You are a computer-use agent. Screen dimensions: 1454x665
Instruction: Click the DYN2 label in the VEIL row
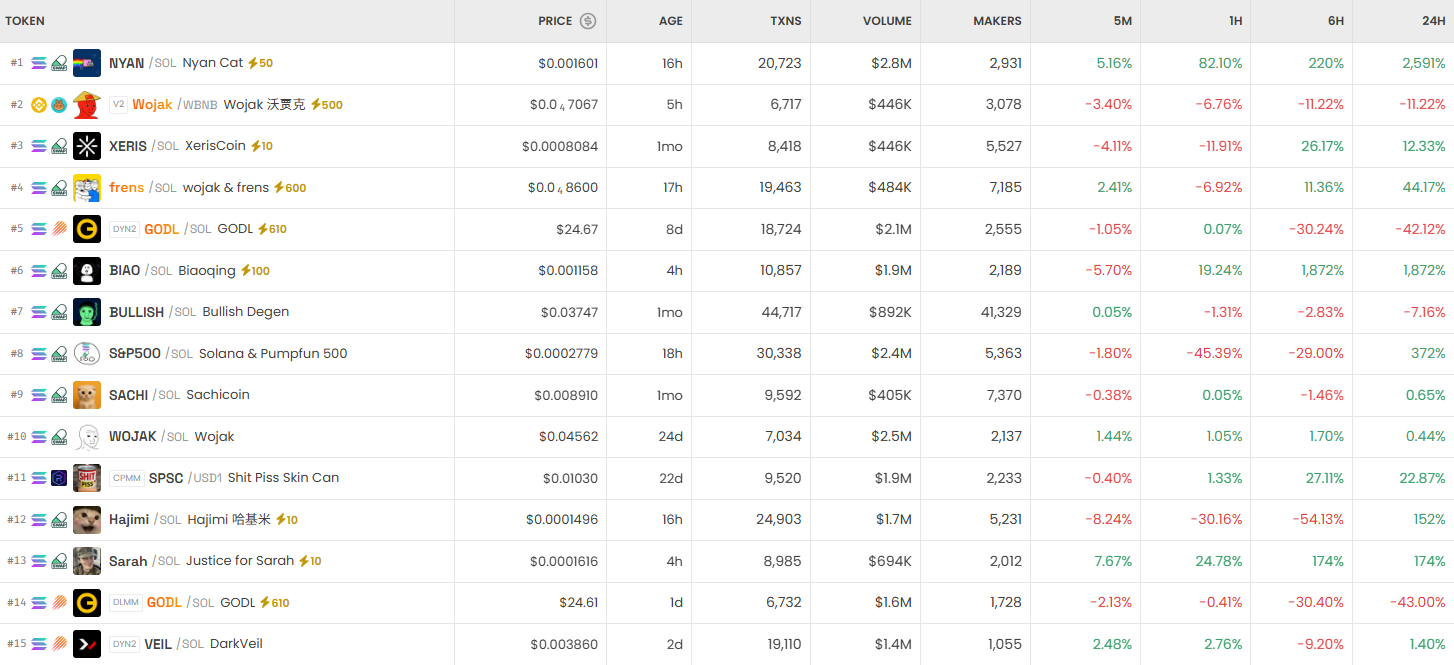125,644
